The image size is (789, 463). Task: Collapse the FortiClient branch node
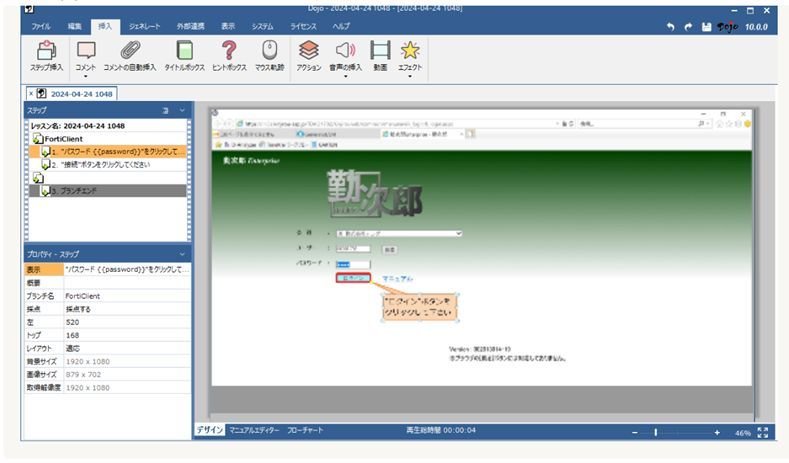click(x=38, y=139)
